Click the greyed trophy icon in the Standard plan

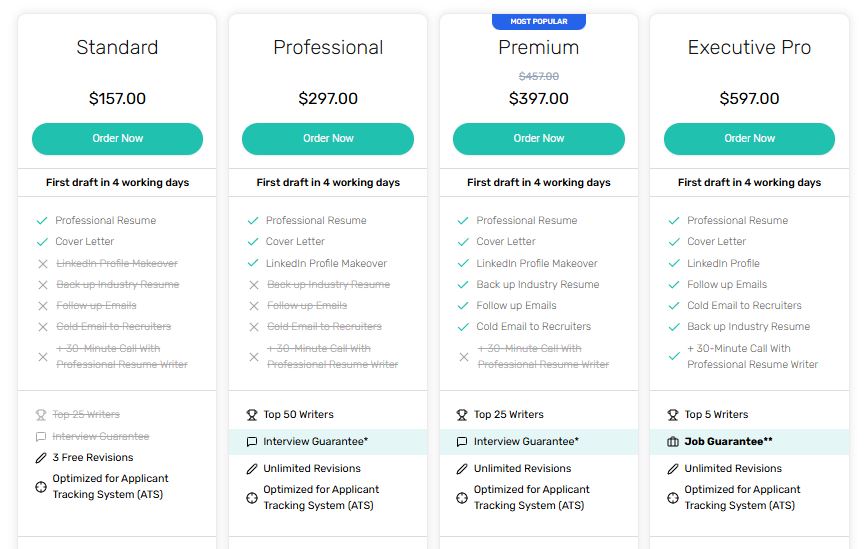tap(41, 415)
